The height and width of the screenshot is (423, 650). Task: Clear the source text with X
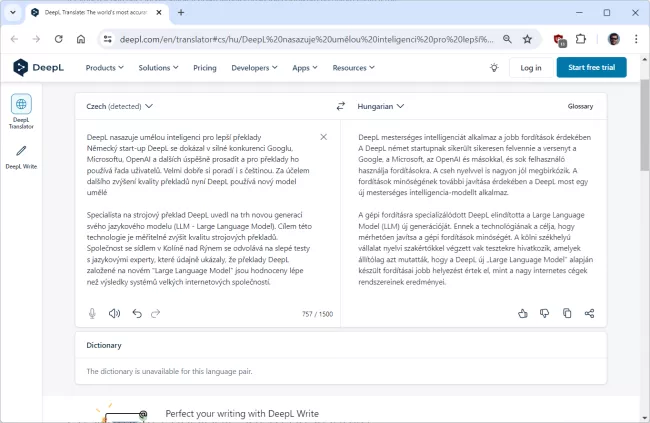point(323,137)
